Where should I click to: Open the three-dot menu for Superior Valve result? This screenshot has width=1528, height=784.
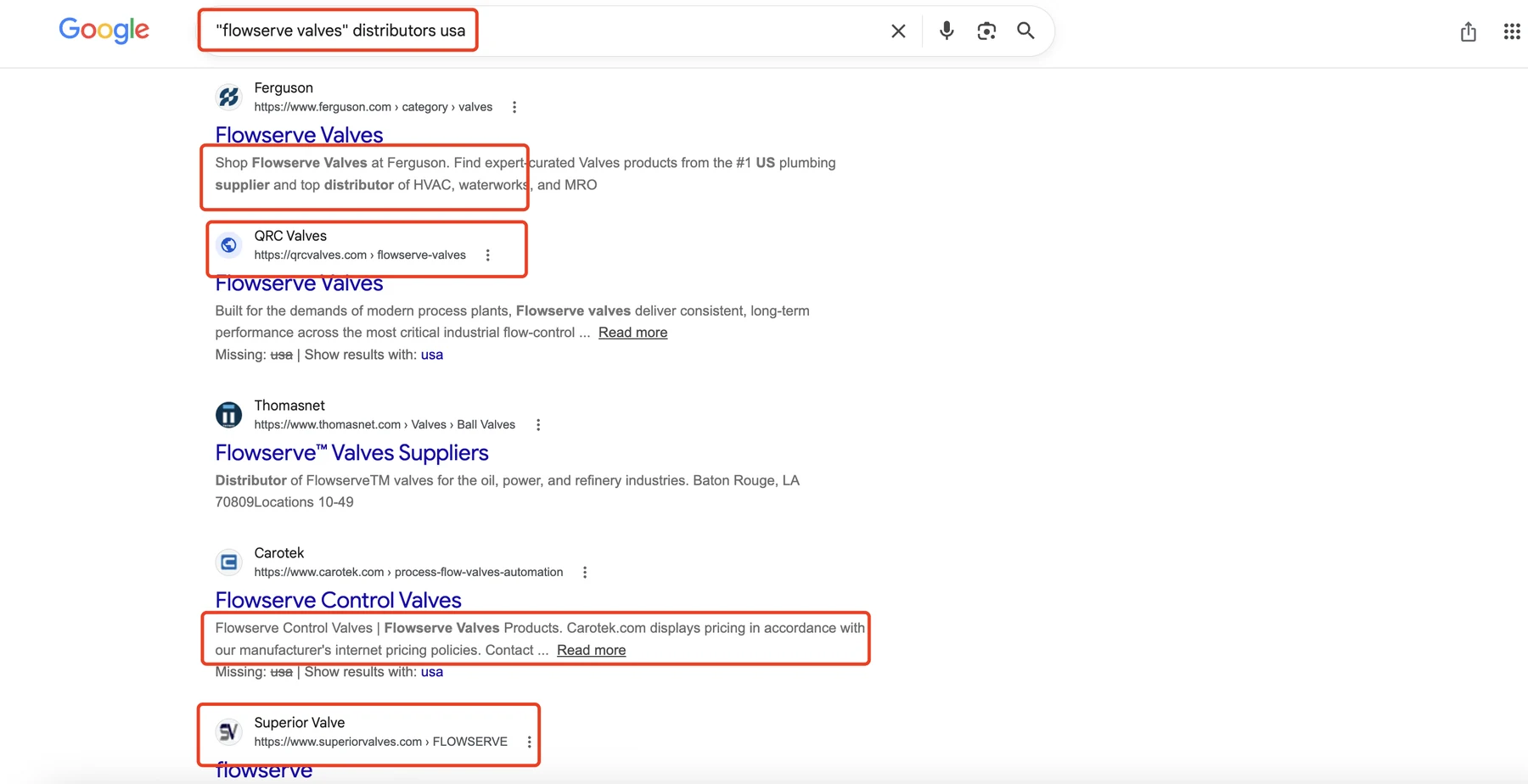pos(530,742)
